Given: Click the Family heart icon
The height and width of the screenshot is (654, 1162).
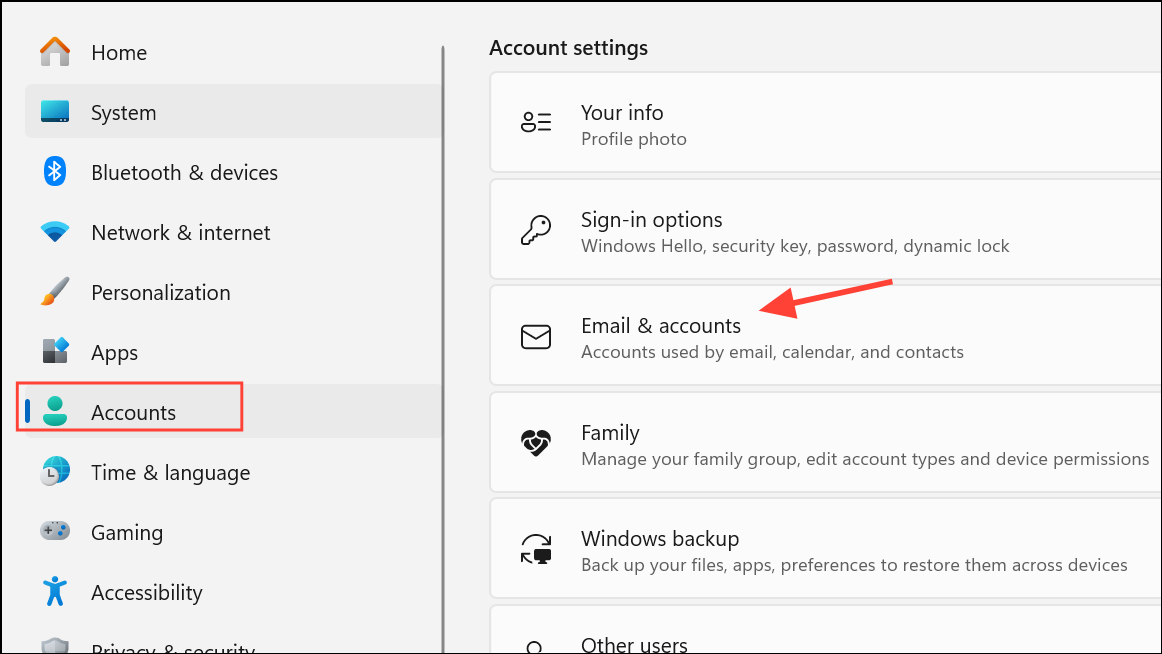Looking at the screenshot, I should (x=536, y=444).
